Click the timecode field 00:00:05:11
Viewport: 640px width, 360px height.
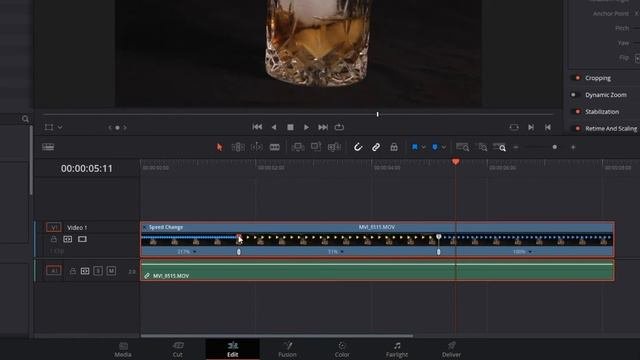pyautogui.click(x=87, y=168)
